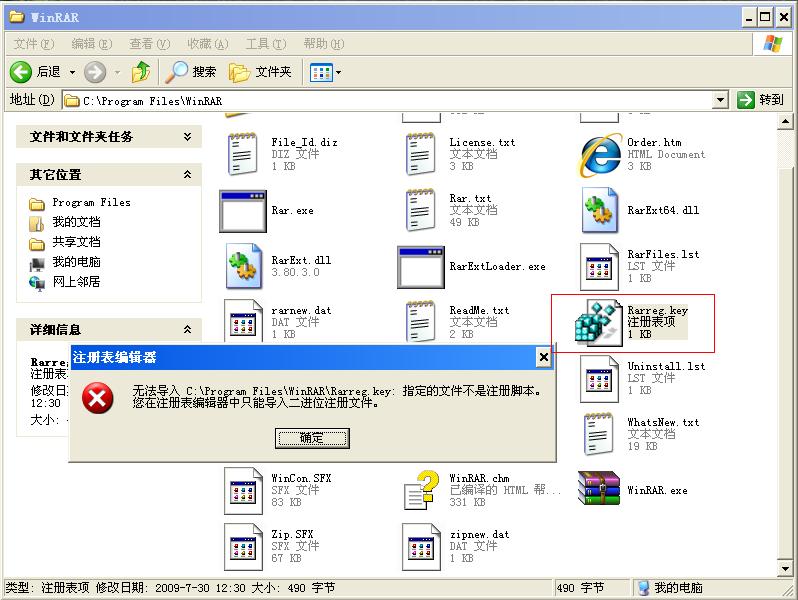
Task: Click the scroll up arrow of file list
Action: [x=785, y=122]
